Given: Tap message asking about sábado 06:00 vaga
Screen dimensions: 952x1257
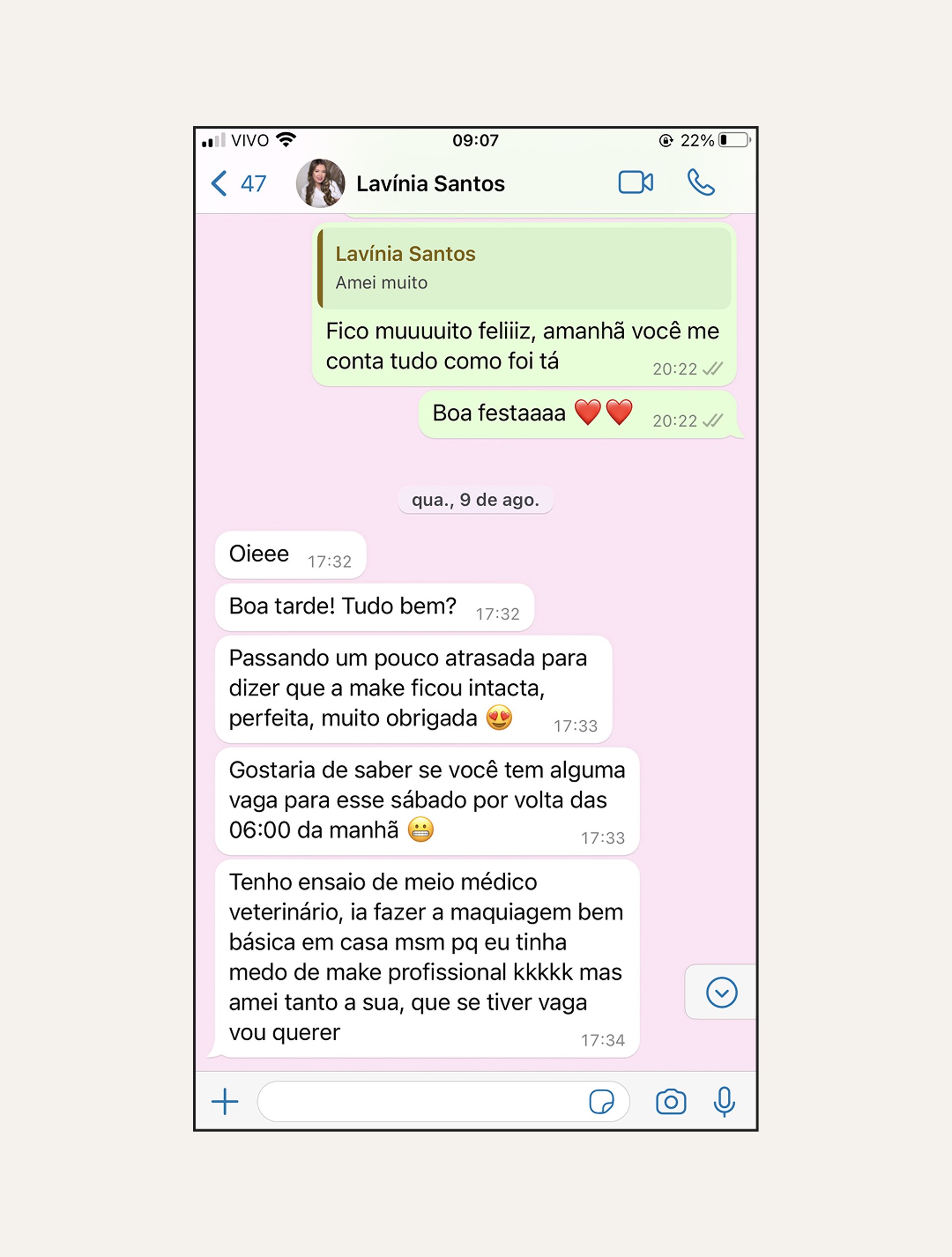Looking at the screenshot, I should pos(427,801).
